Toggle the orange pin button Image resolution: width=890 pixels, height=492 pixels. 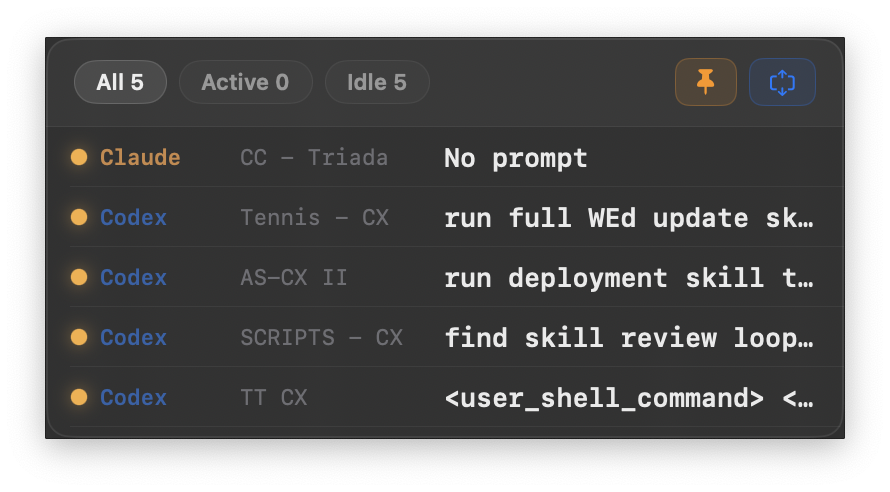point(706,82)
